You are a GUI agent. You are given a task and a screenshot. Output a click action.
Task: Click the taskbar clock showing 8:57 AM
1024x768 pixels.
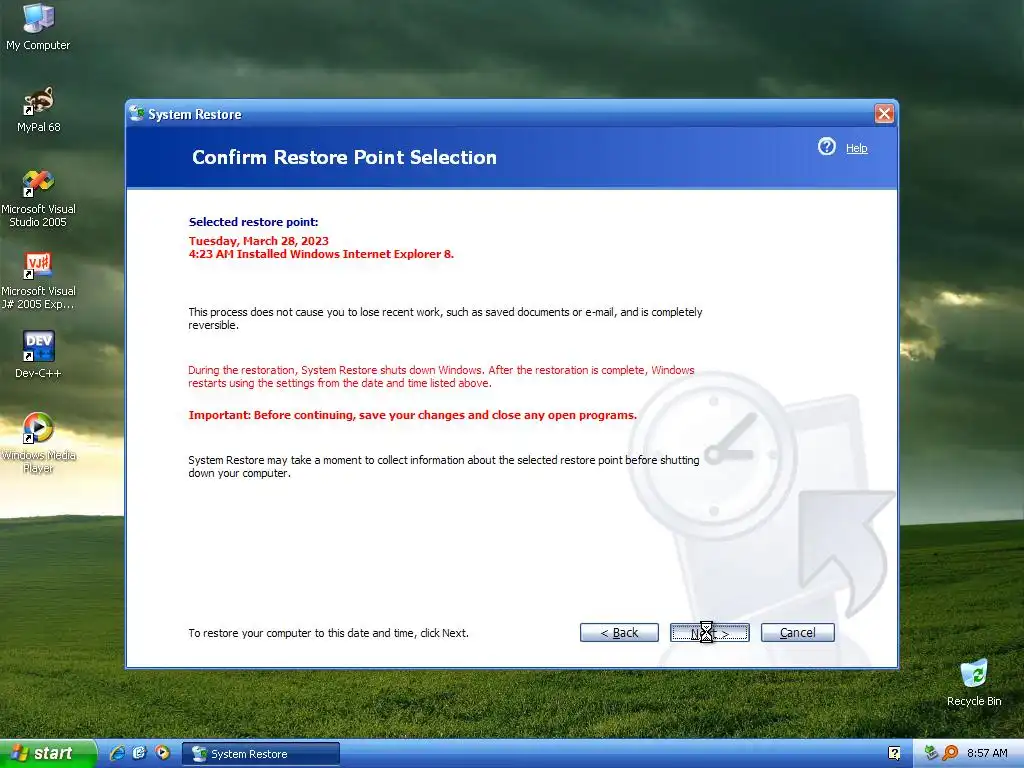pyautogui.click(x=987, y=753)
